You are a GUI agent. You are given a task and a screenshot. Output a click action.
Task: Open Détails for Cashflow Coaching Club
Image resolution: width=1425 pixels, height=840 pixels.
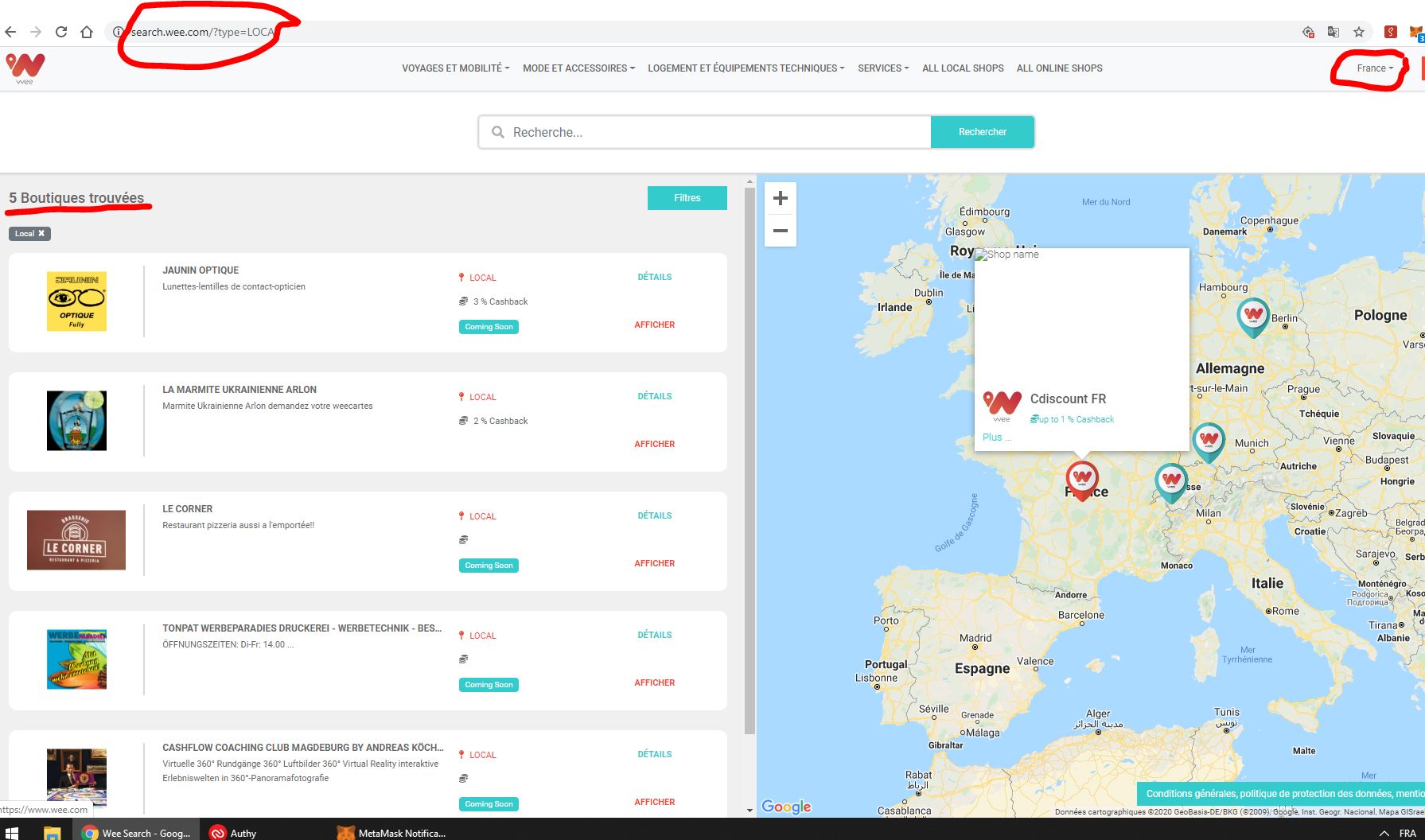[655, 754]
